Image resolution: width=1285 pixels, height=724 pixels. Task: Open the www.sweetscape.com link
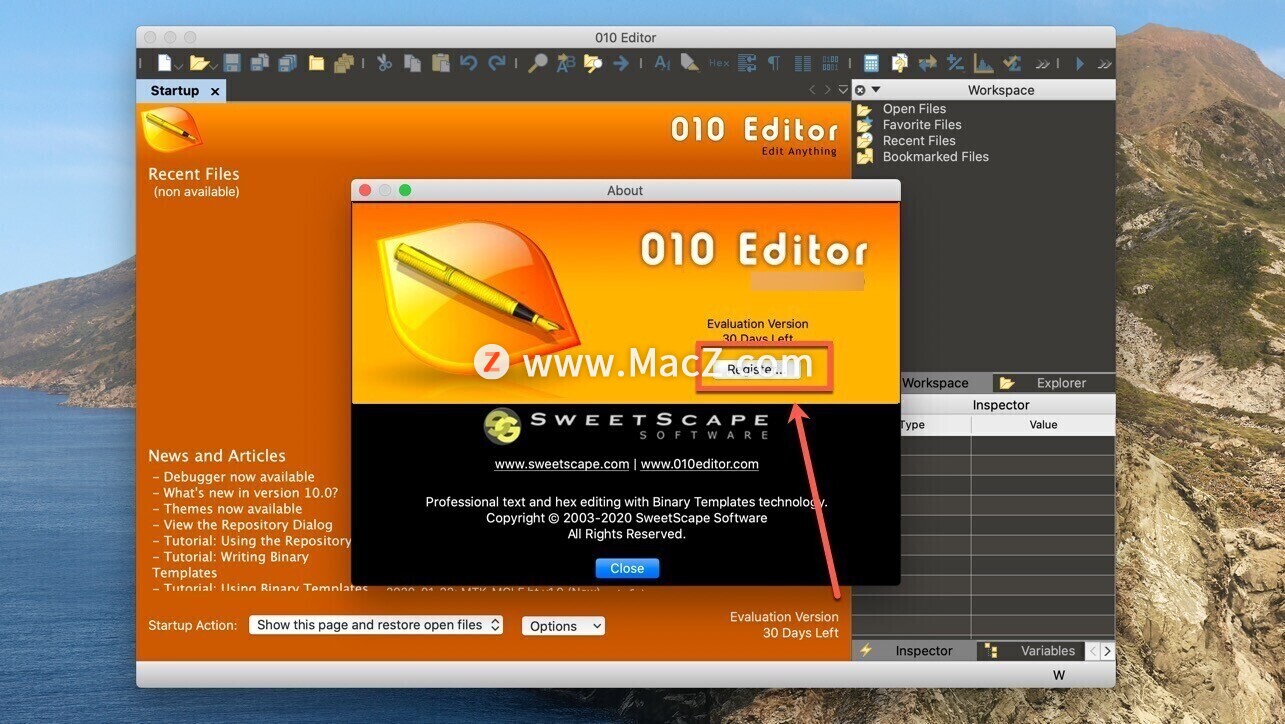[x=561, y=464]
